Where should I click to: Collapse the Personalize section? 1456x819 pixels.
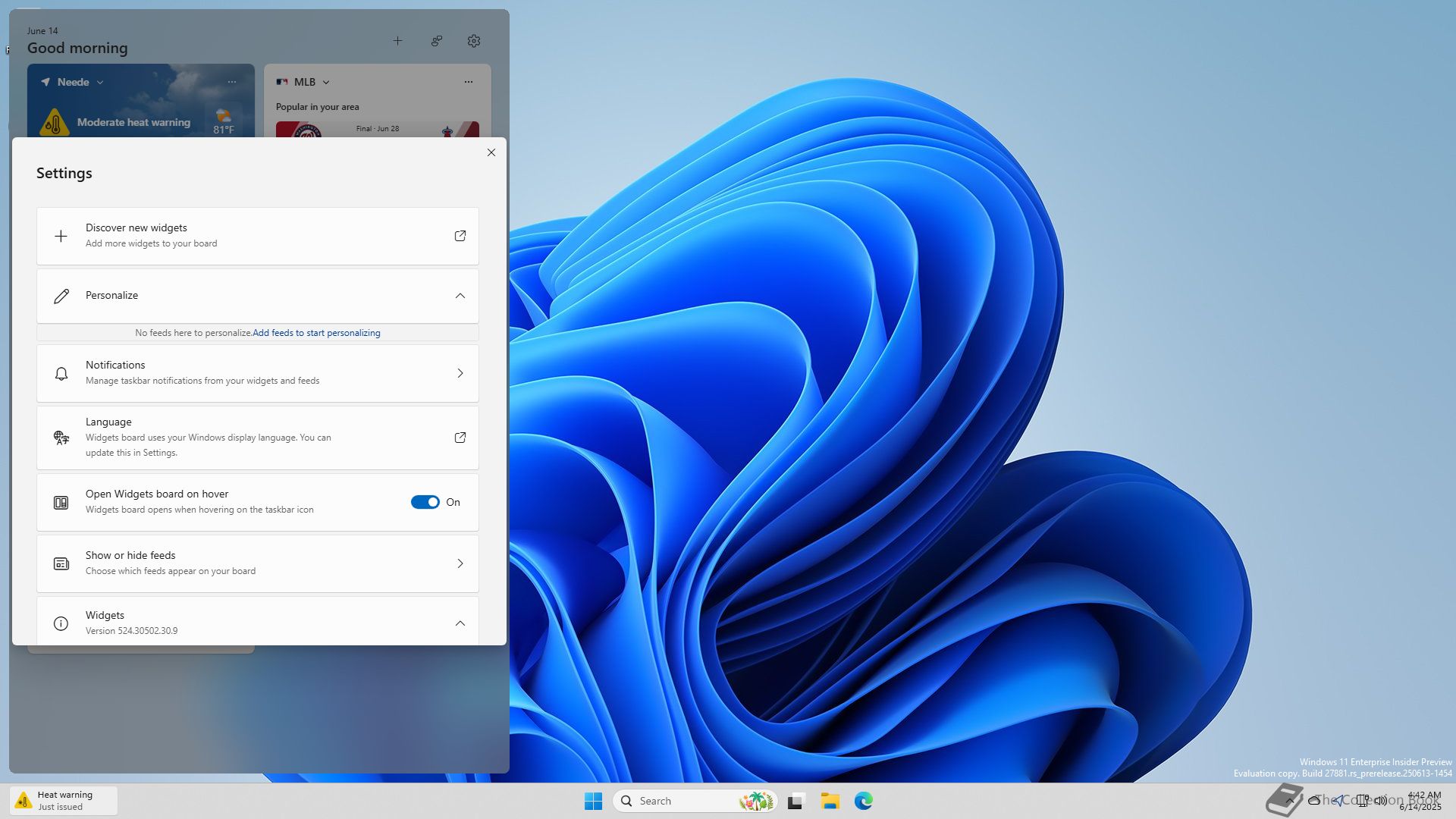click(460, 296)
